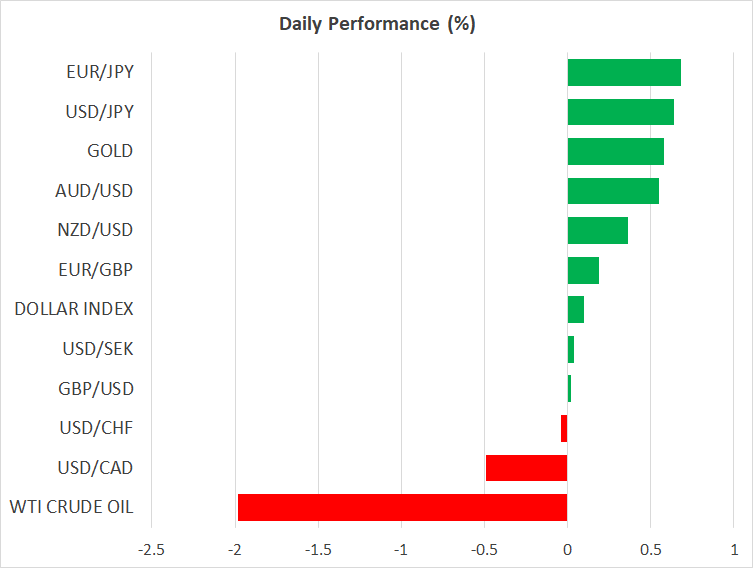Select the green EUR/JPY bar

point(624,72)
